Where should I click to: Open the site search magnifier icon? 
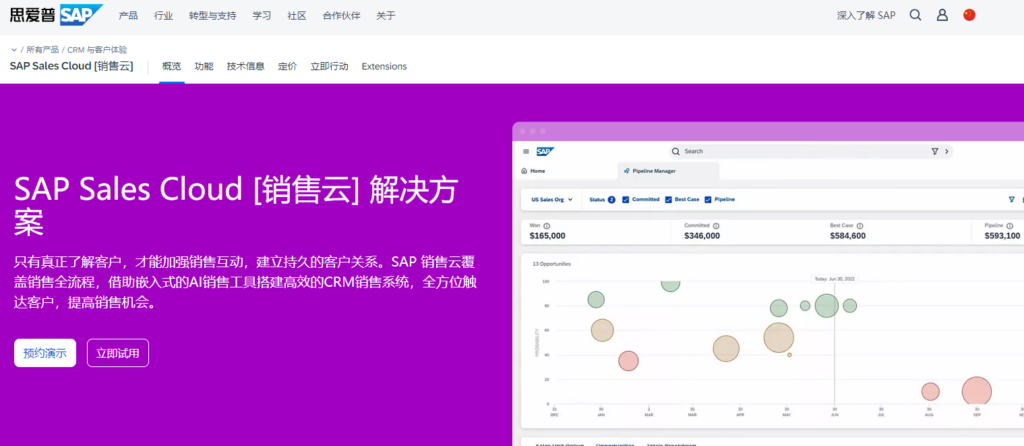[916, 15]
